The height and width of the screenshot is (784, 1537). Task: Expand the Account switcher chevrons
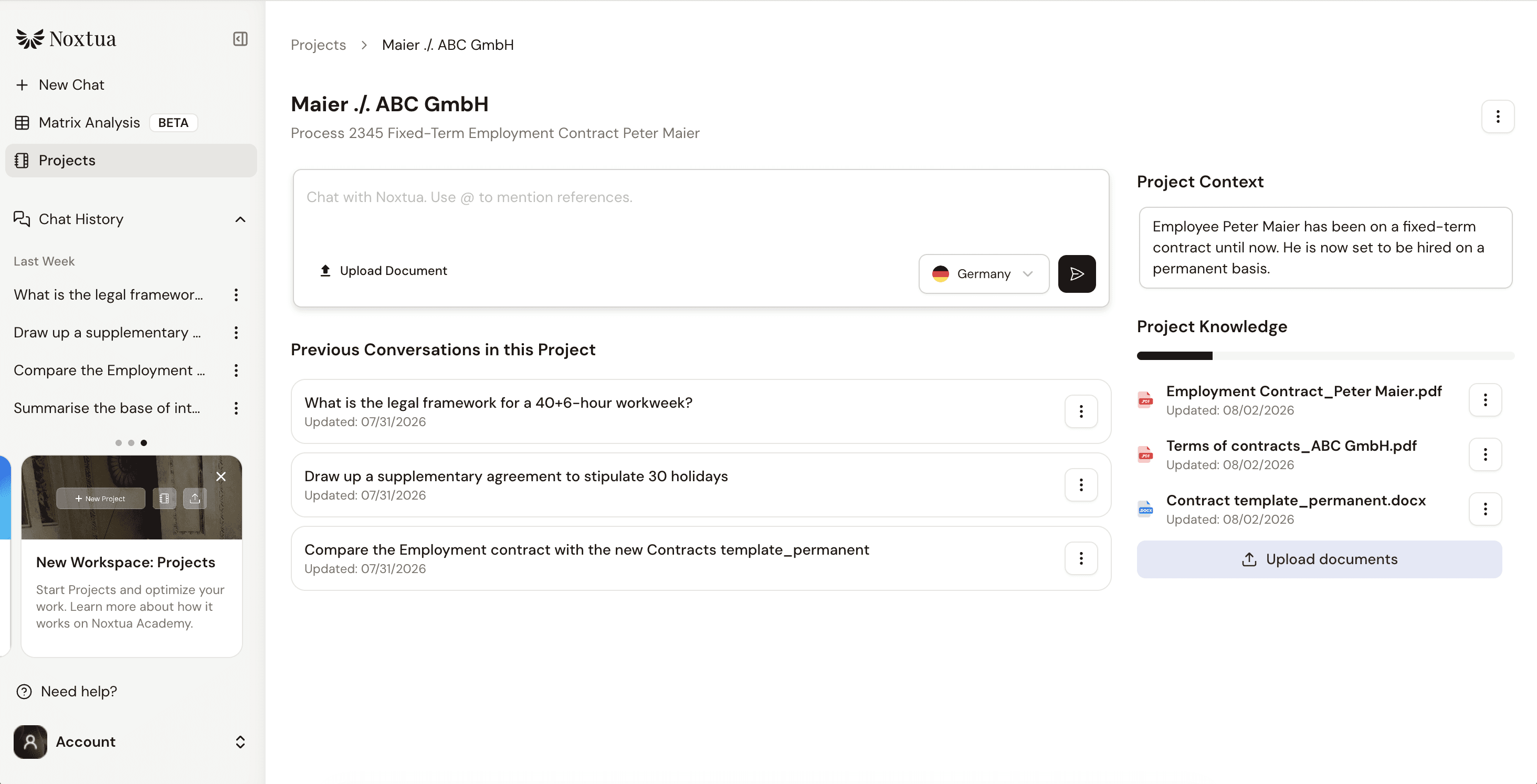[240, 741]
